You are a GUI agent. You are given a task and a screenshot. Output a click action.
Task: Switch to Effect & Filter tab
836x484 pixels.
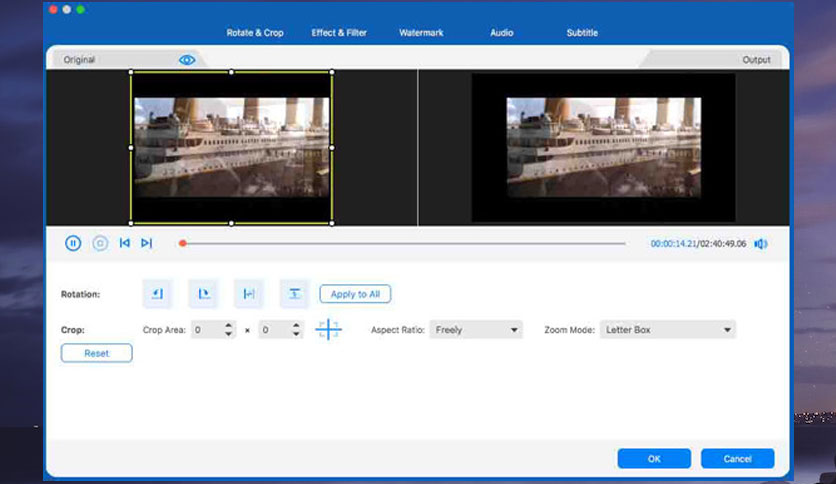[339, 33]
